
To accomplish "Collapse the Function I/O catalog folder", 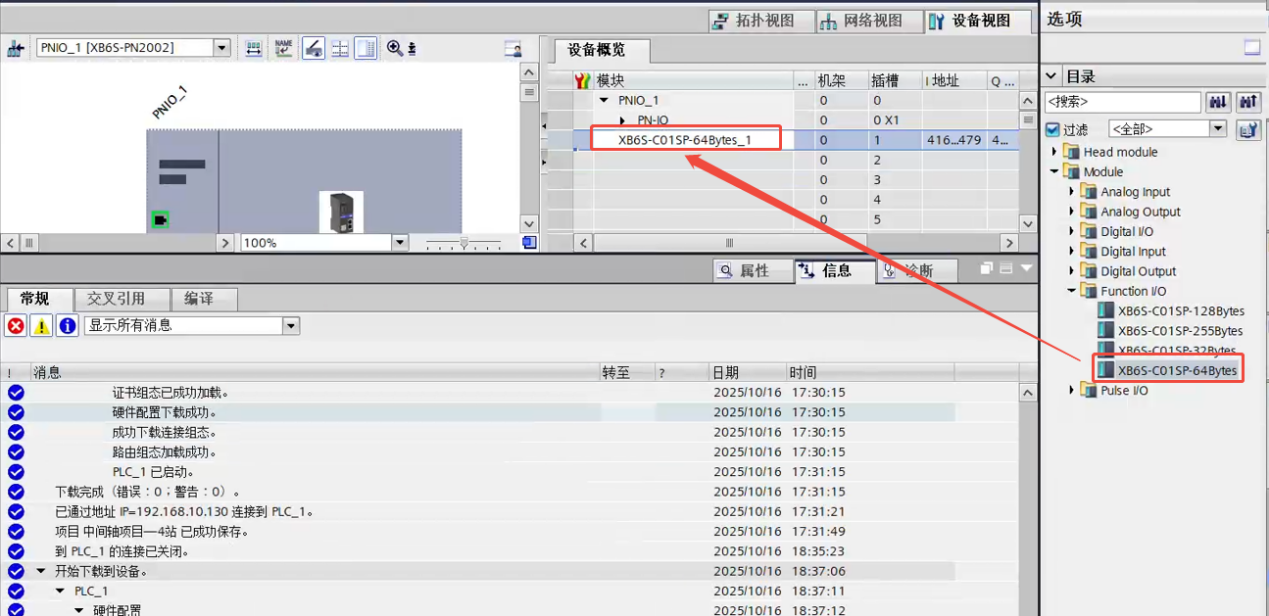I will (x=1072, y=291).
